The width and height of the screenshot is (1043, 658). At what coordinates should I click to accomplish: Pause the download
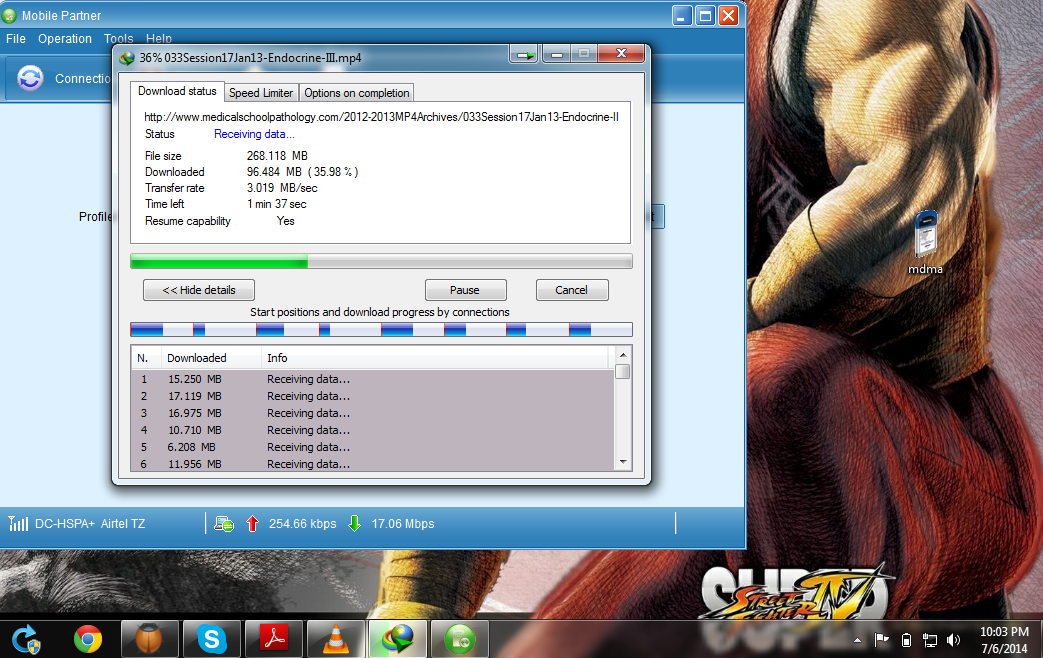pos(466,290)
